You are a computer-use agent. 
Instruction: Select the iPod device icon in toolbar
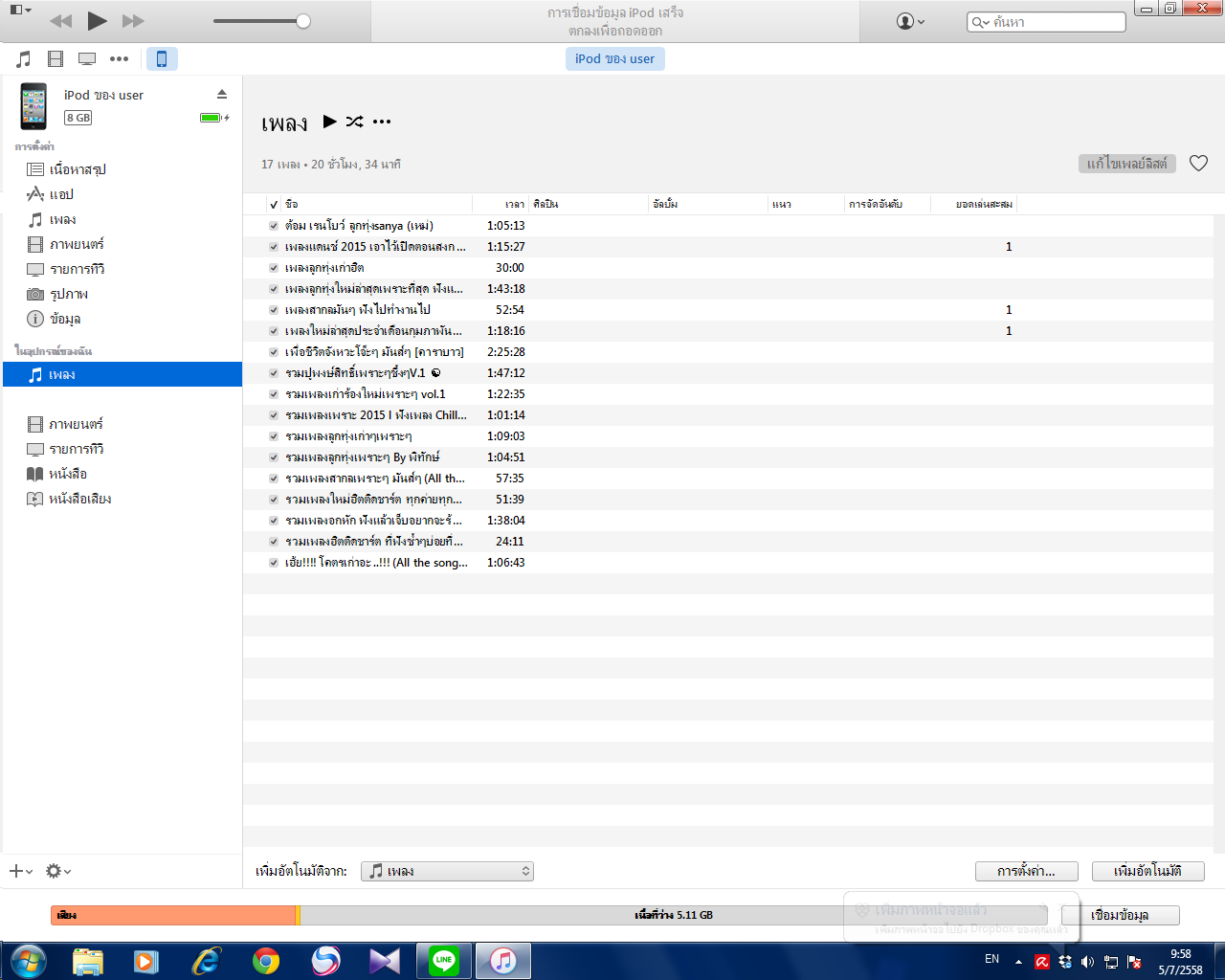[162, 59]
